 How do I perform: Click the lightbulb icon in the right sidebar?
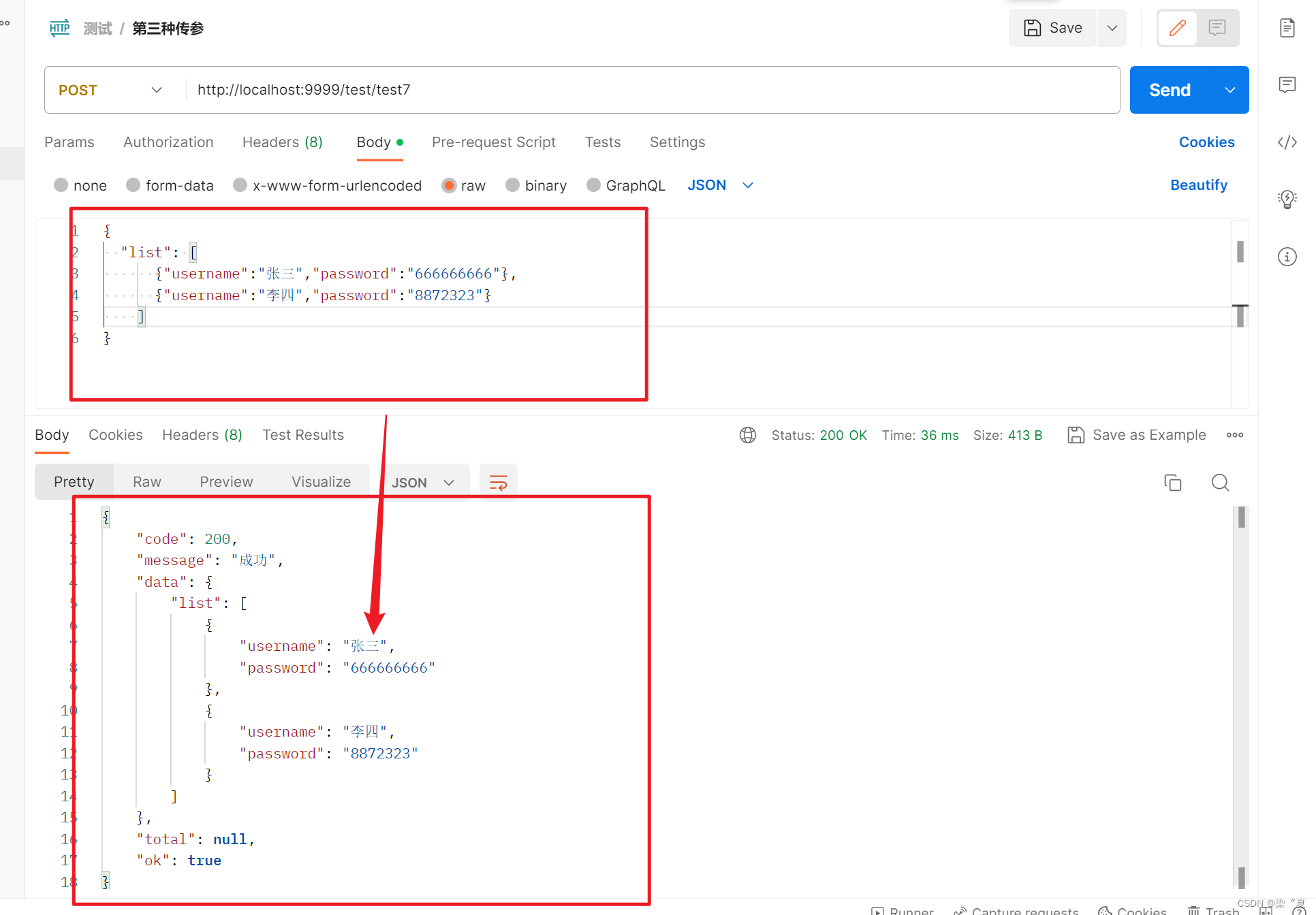click(1287, 199)
